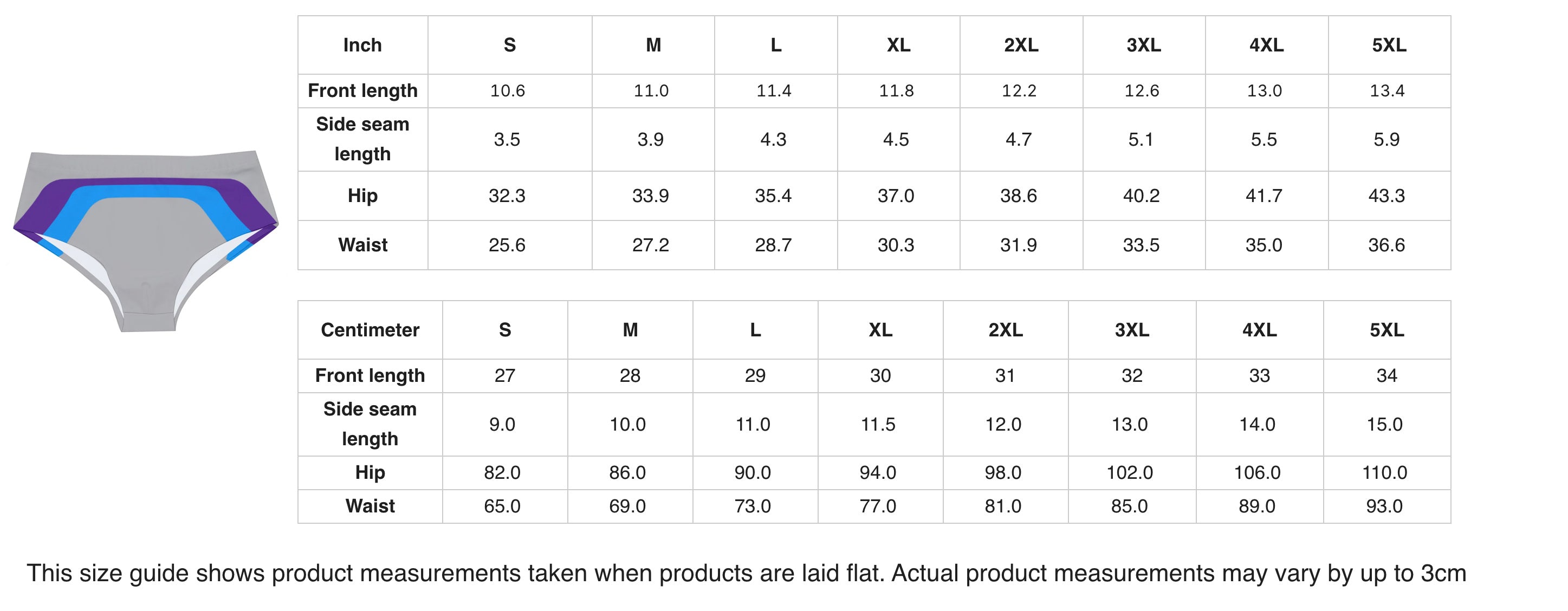Select the Centimeter table header cell

[x=370, y=330]
